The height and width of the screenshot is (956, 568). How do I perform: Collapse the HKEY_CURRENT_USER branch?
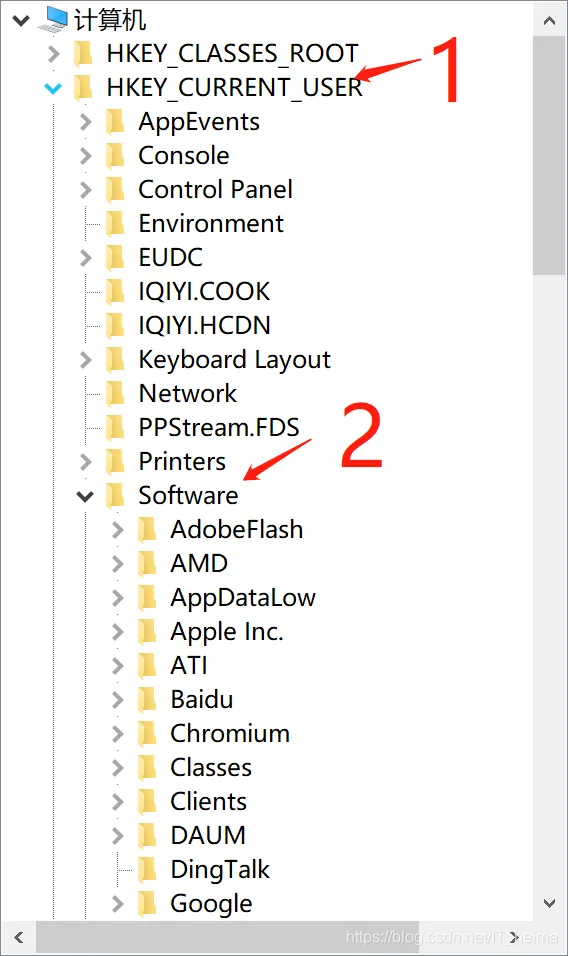tap(53, 88)
